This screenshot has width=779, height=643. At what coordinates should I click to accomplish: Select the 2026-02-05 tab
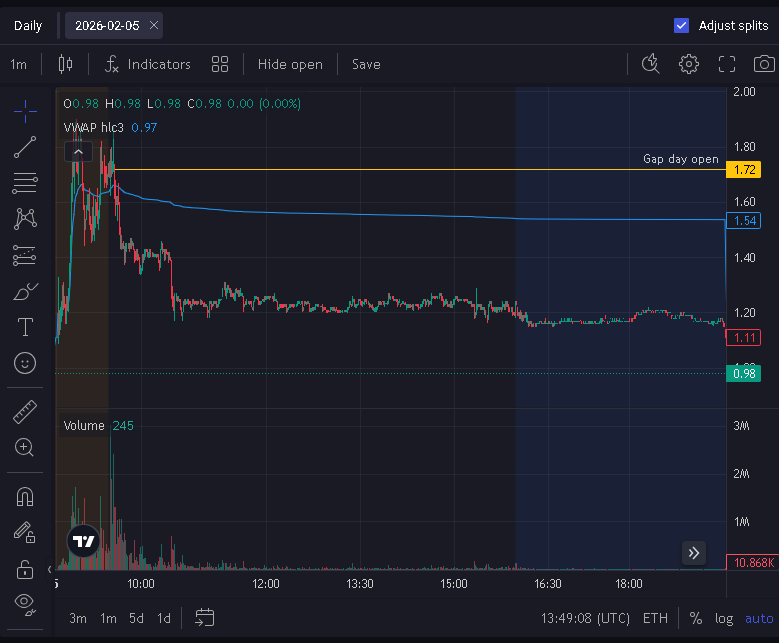(107, 25)
